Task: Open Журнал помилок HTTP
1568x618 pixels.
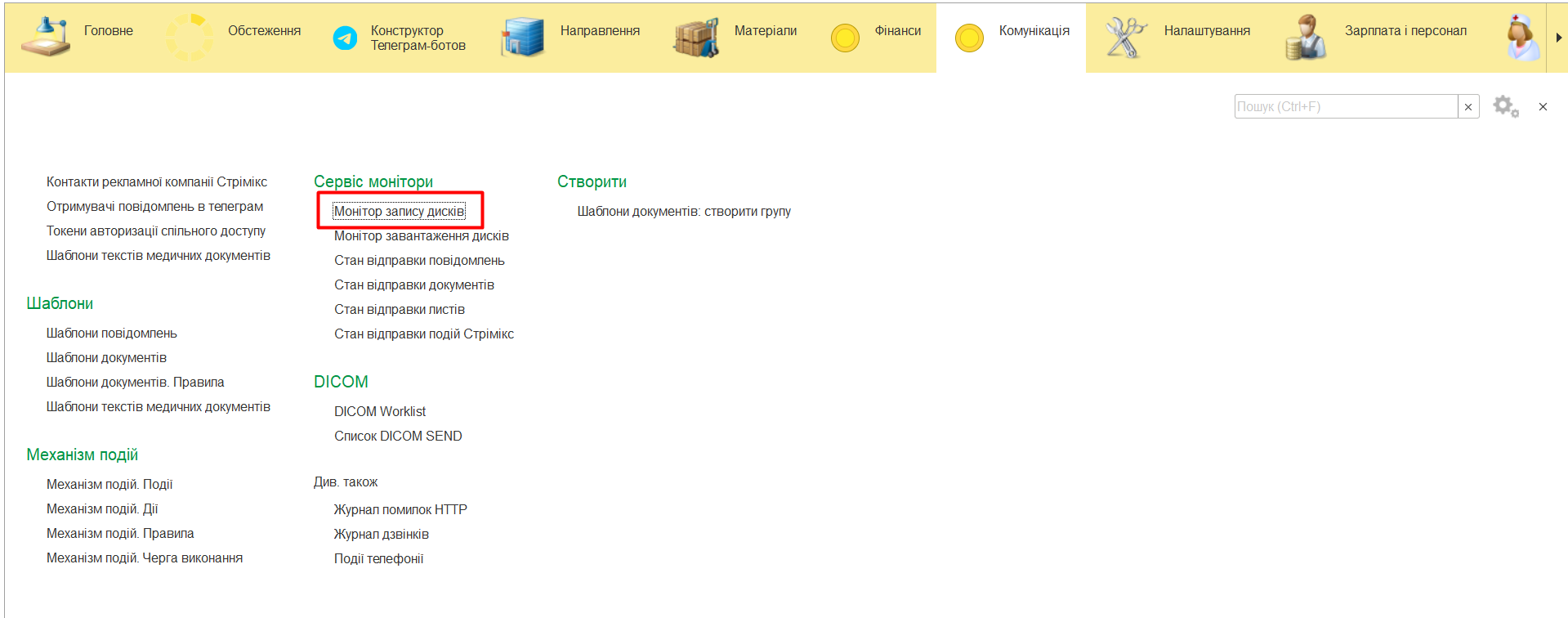Action: [400, 510]
